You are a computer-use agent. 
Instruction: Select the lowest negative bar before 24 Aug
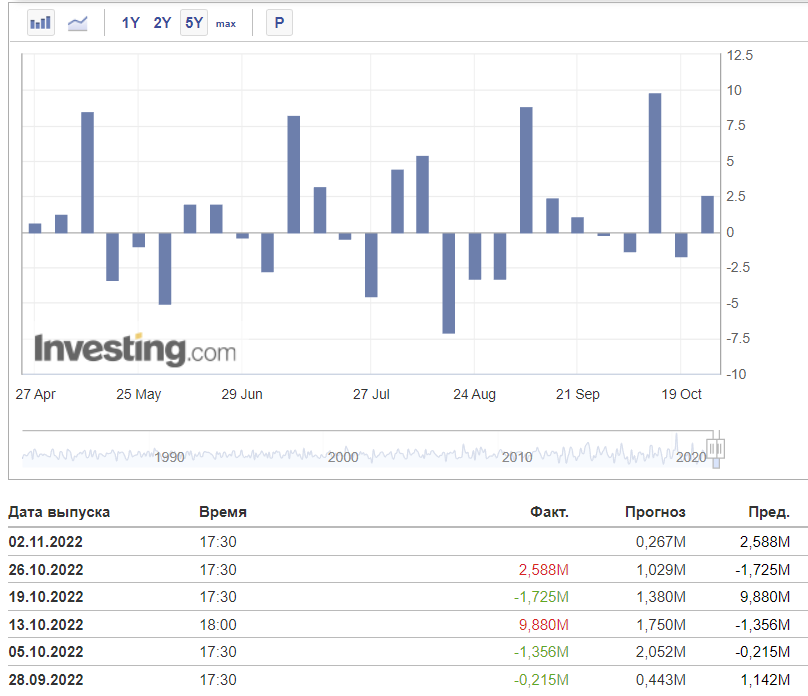click(448, 283)
